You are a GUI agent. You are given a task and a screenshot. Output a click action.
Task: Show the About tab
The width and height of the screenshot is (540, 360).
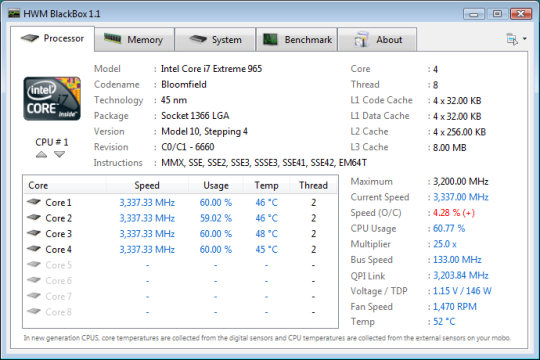(x=377, y=40)
